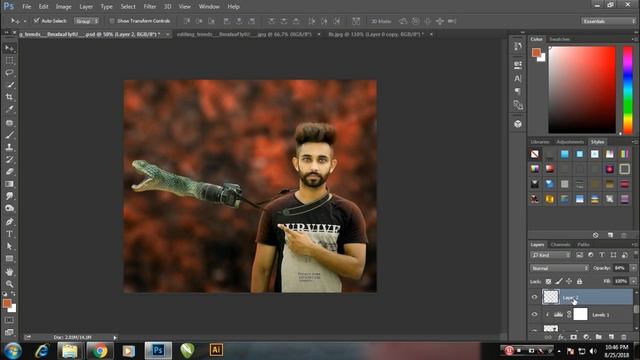Select the Rectangular Marquee tool

tap(9, 60)
